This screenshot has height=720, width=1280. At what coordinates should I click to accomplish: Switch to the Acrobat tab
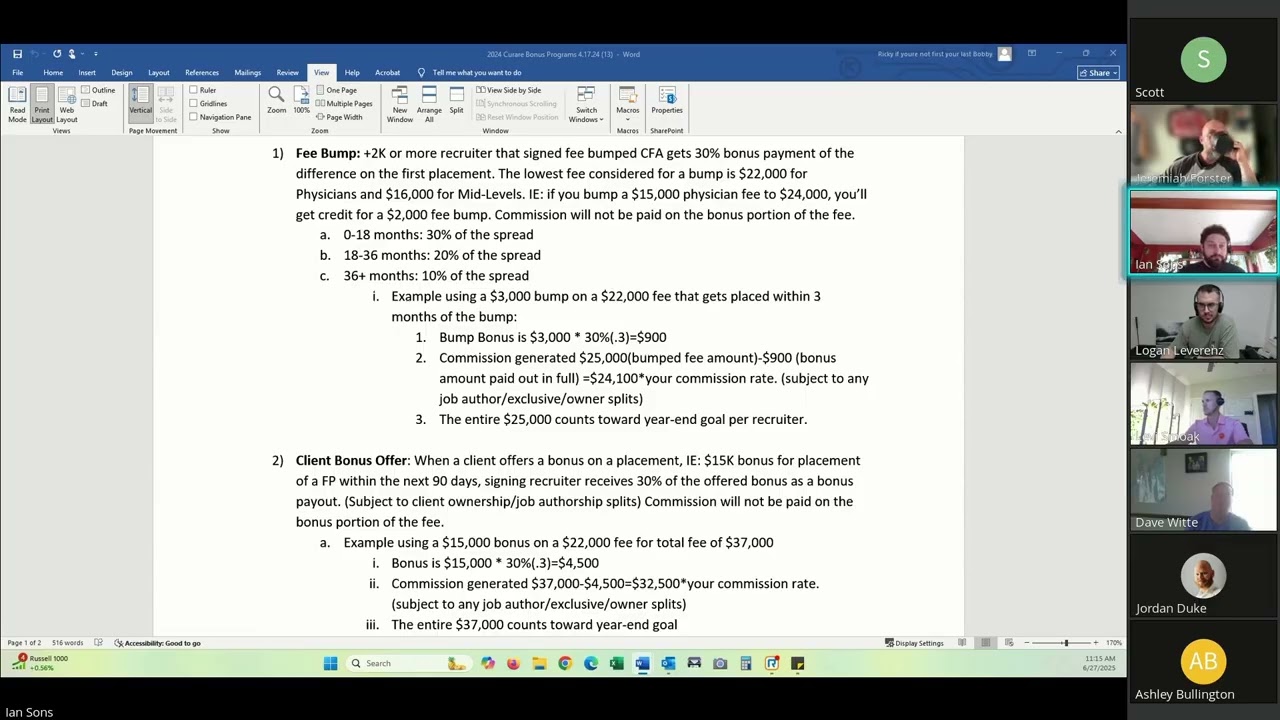coord(388,73)
